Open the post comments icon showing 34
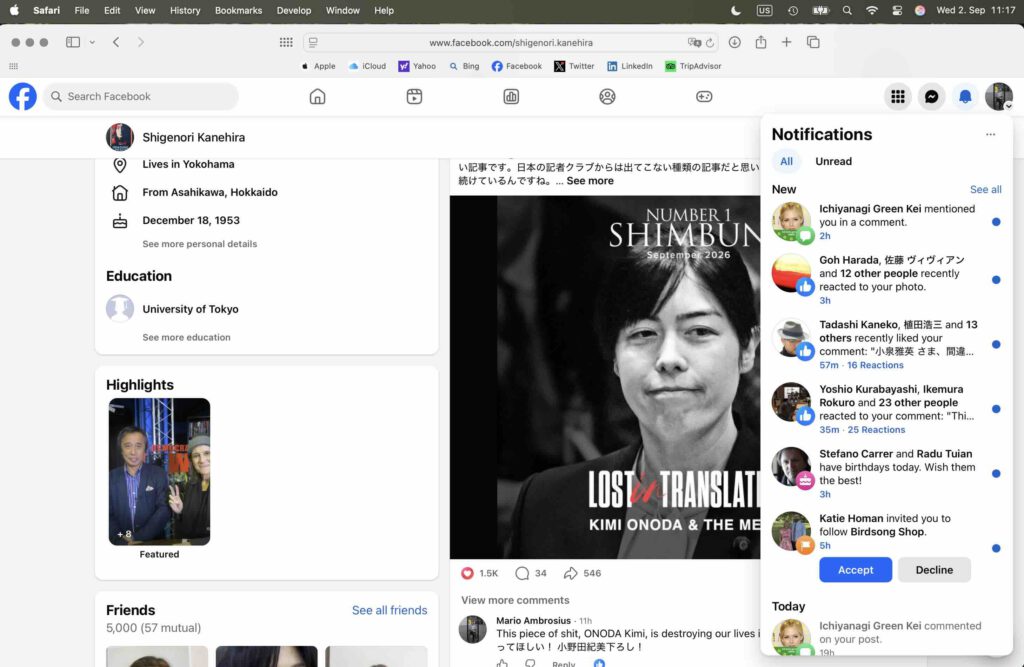 tap(522, 573)
